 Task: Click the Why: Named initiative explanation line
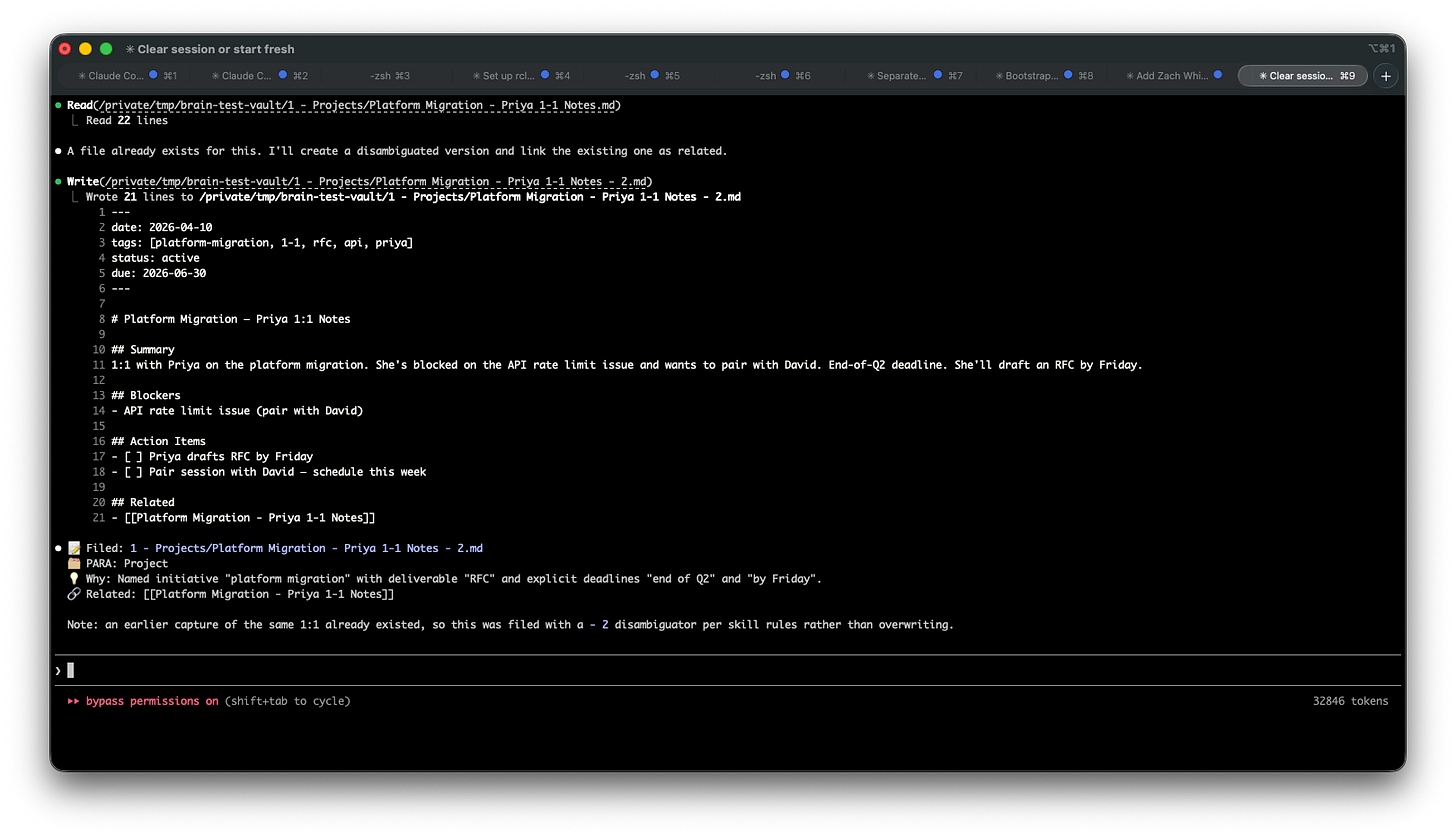(454, 579)
